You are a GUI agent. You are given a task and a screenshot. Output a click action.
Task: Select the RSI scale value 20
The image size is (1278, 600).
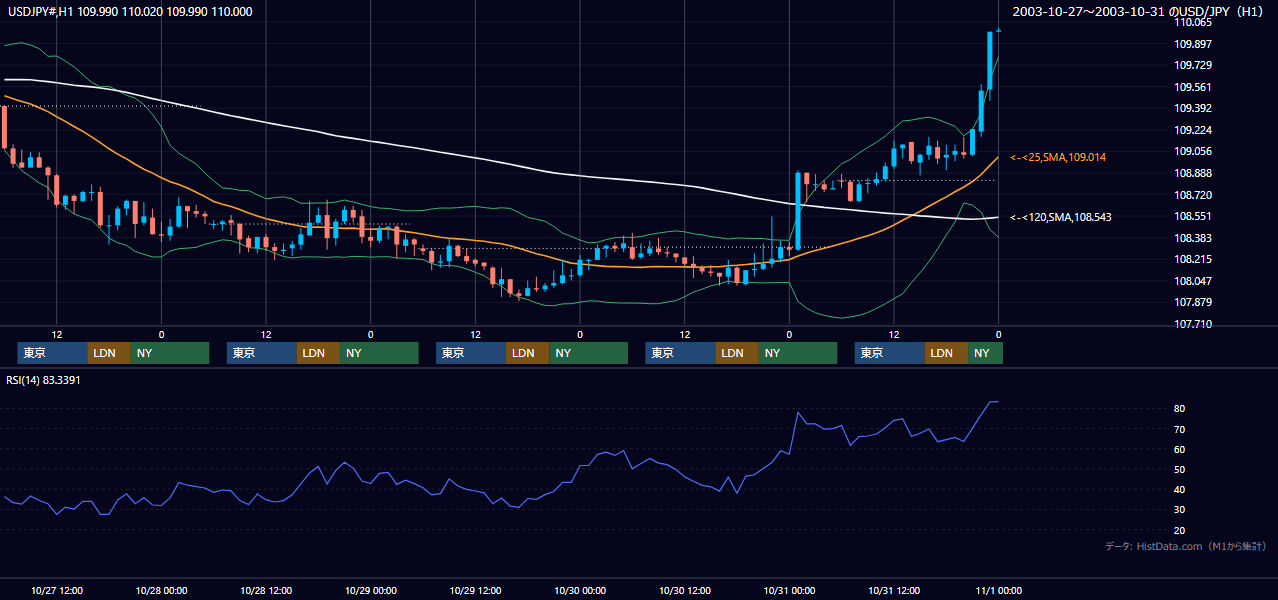tap(1180, 530)
